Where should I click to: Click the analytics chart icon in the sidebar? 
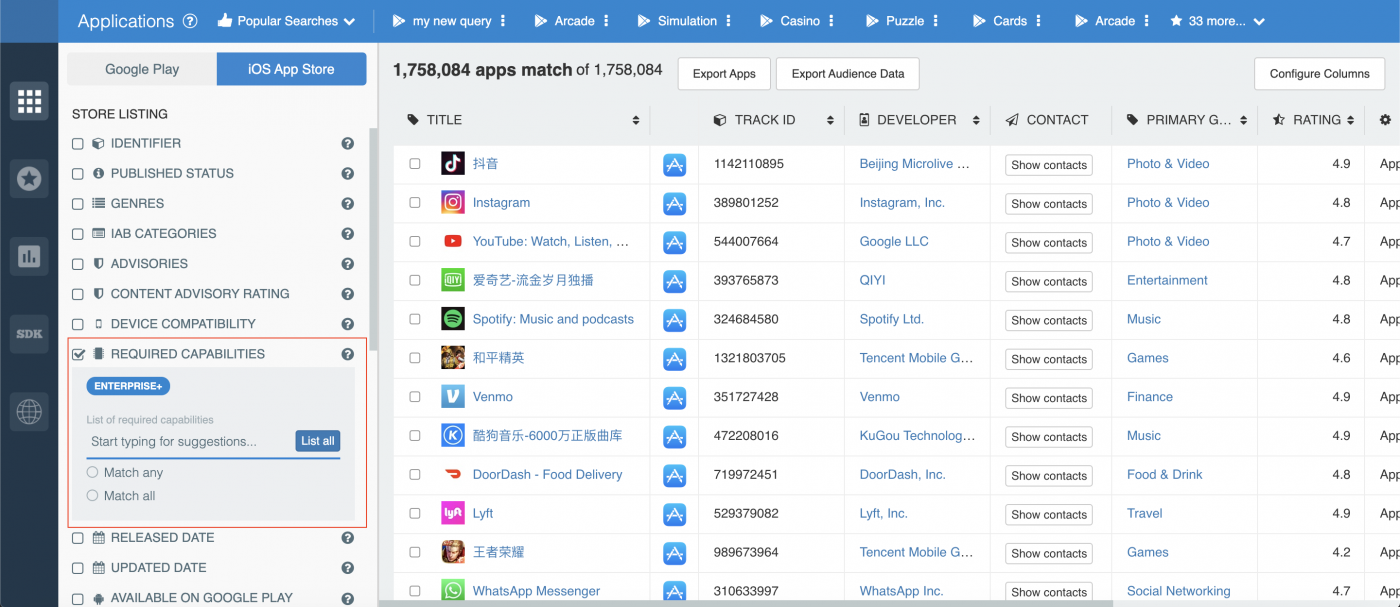pyautogui.click(x=29, y=256)
